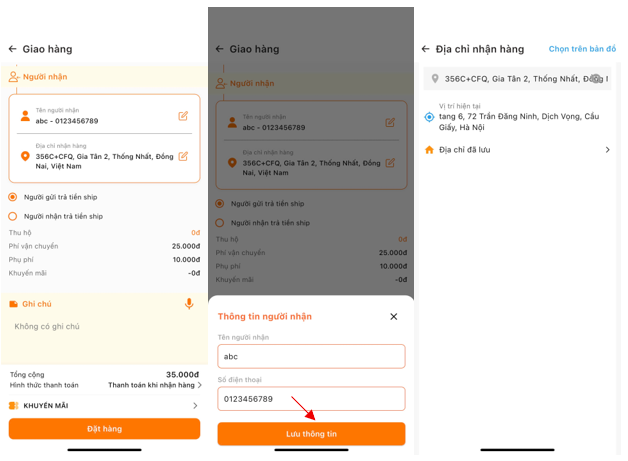This screenshot has width=628, height=461.
Task: Expand Địa chỉ đã lưu with the chevron
Action: click(607, 150)
